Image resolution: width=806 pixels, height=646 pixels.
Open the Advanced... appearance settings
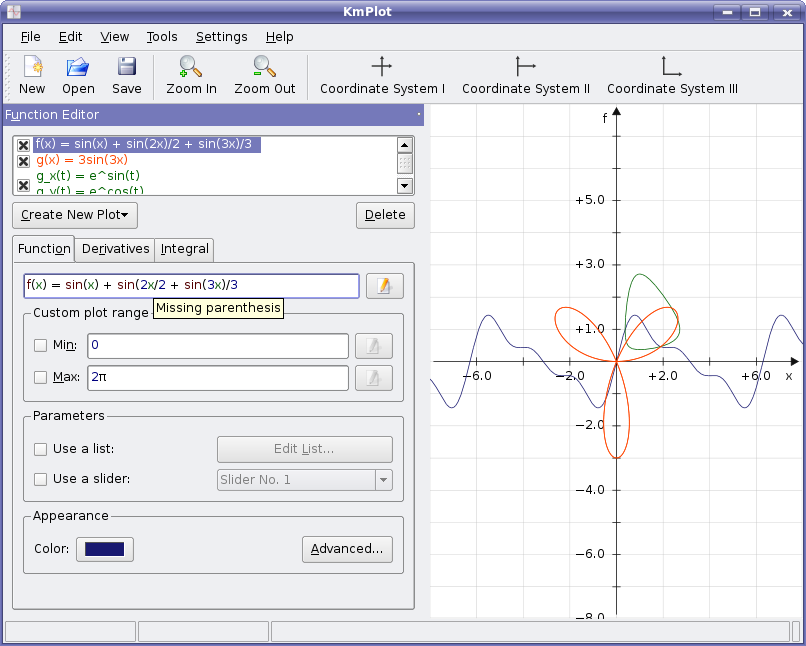click(x=347, y=549)
